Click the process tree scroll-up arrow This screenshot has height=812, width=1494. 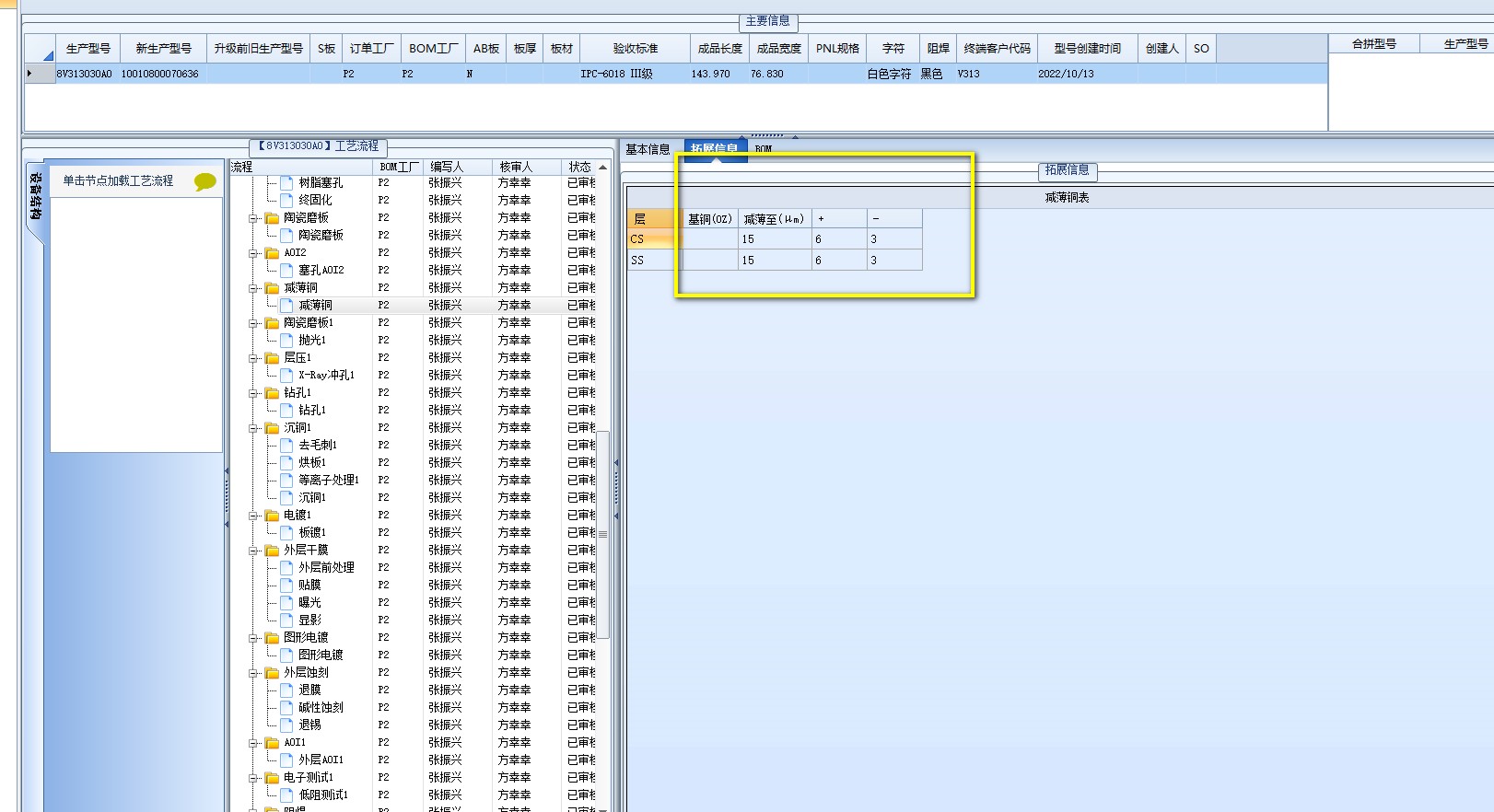603,168
